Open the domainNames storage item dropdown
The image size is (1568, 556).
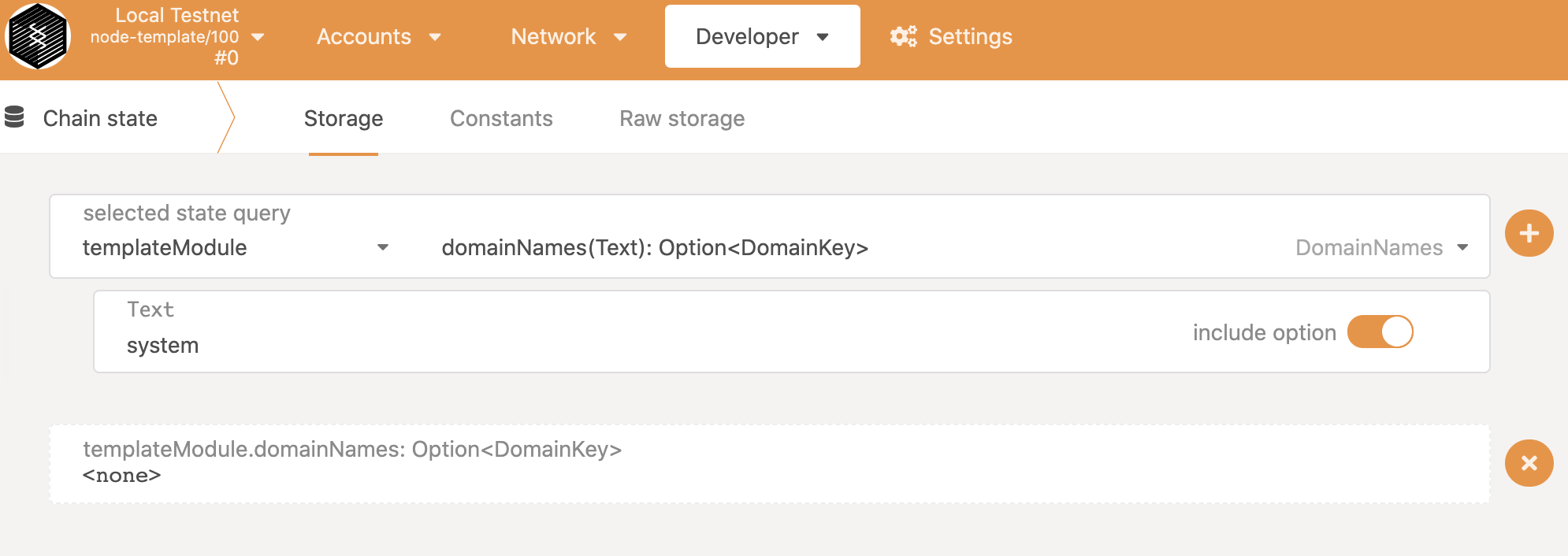click(x=953, y=247)
